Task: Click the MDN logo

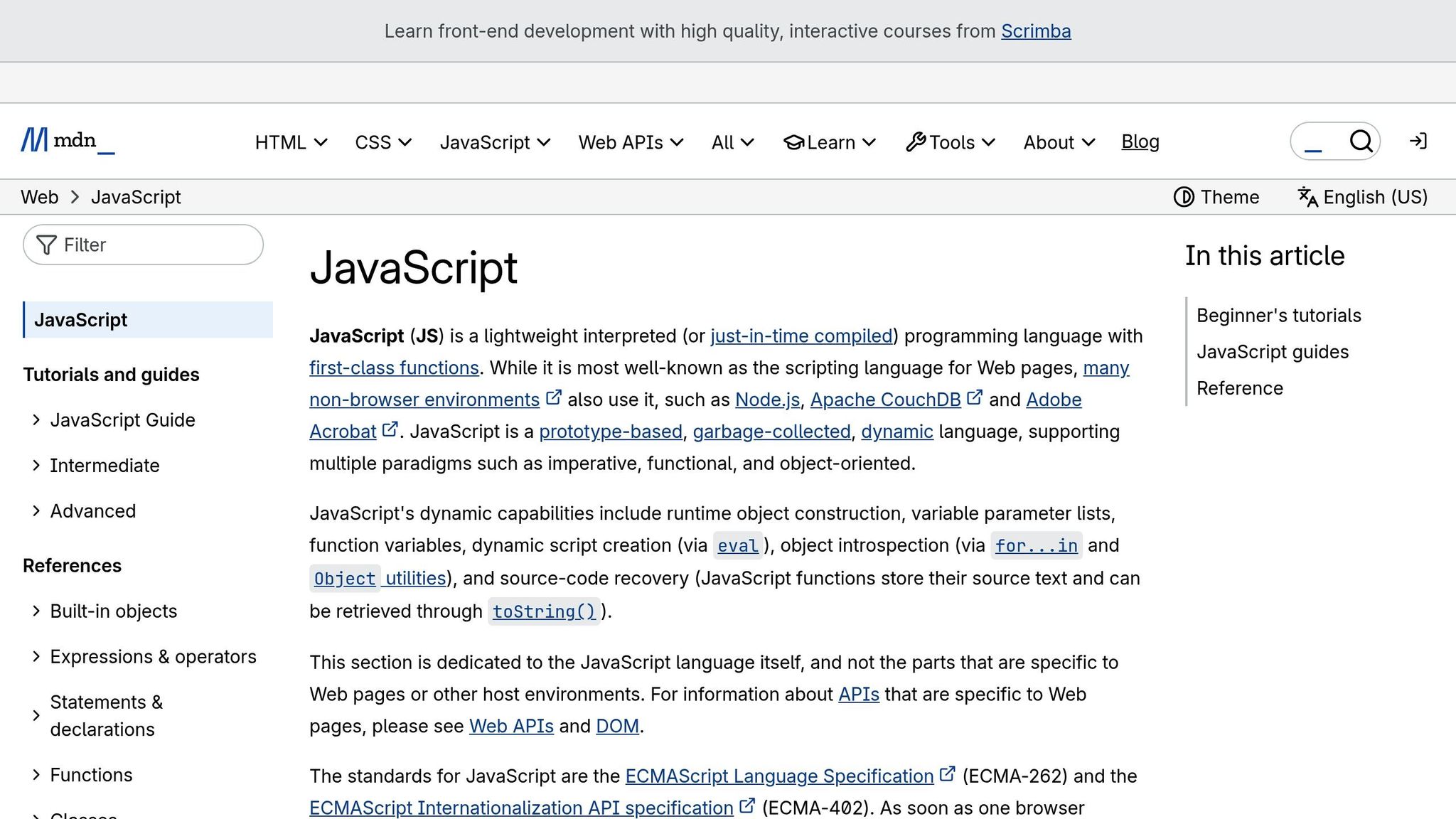Action: point(67,141)
